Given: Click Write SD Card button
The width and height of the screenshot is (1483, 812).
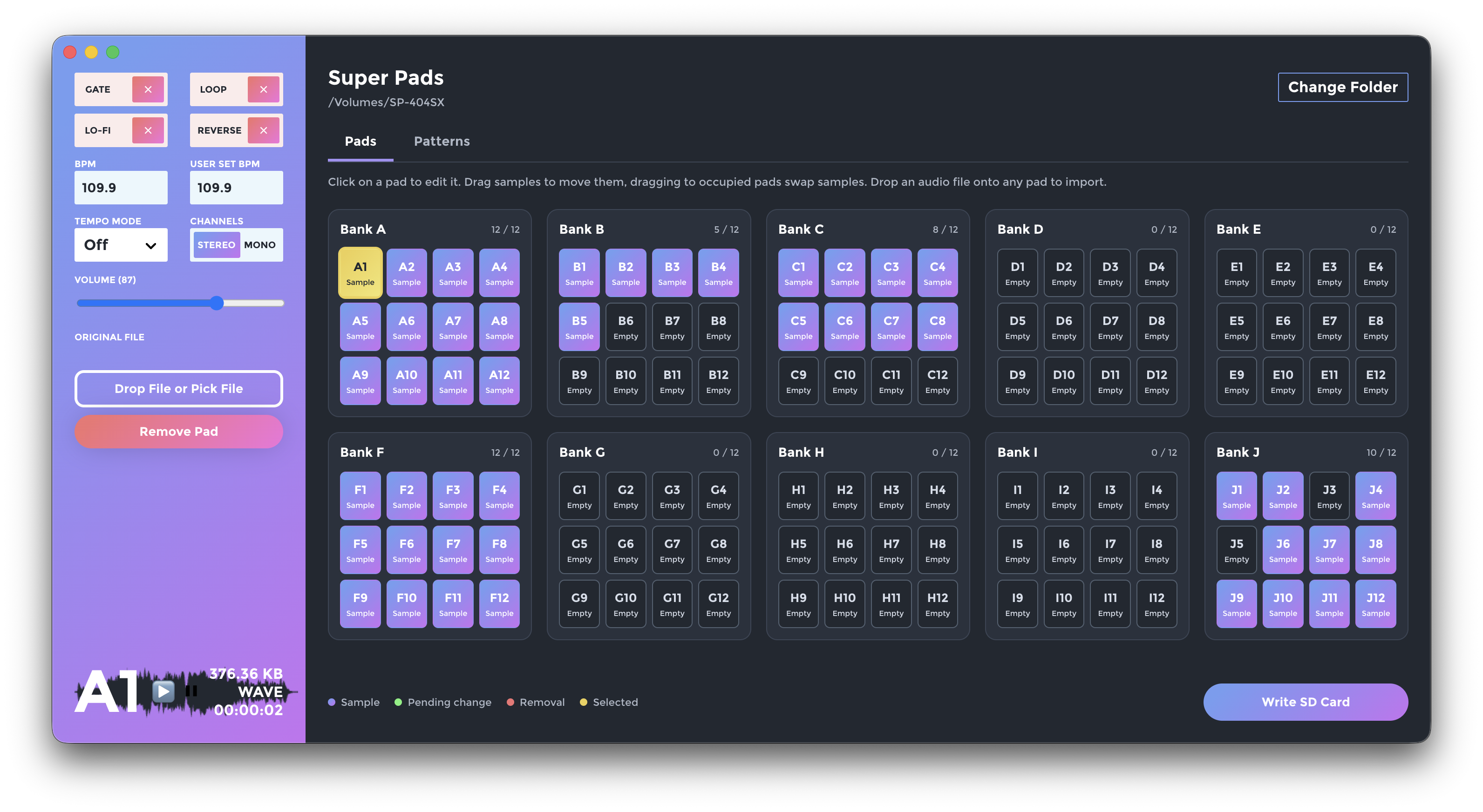Looking at the screenshot, I should point(1305,702).
